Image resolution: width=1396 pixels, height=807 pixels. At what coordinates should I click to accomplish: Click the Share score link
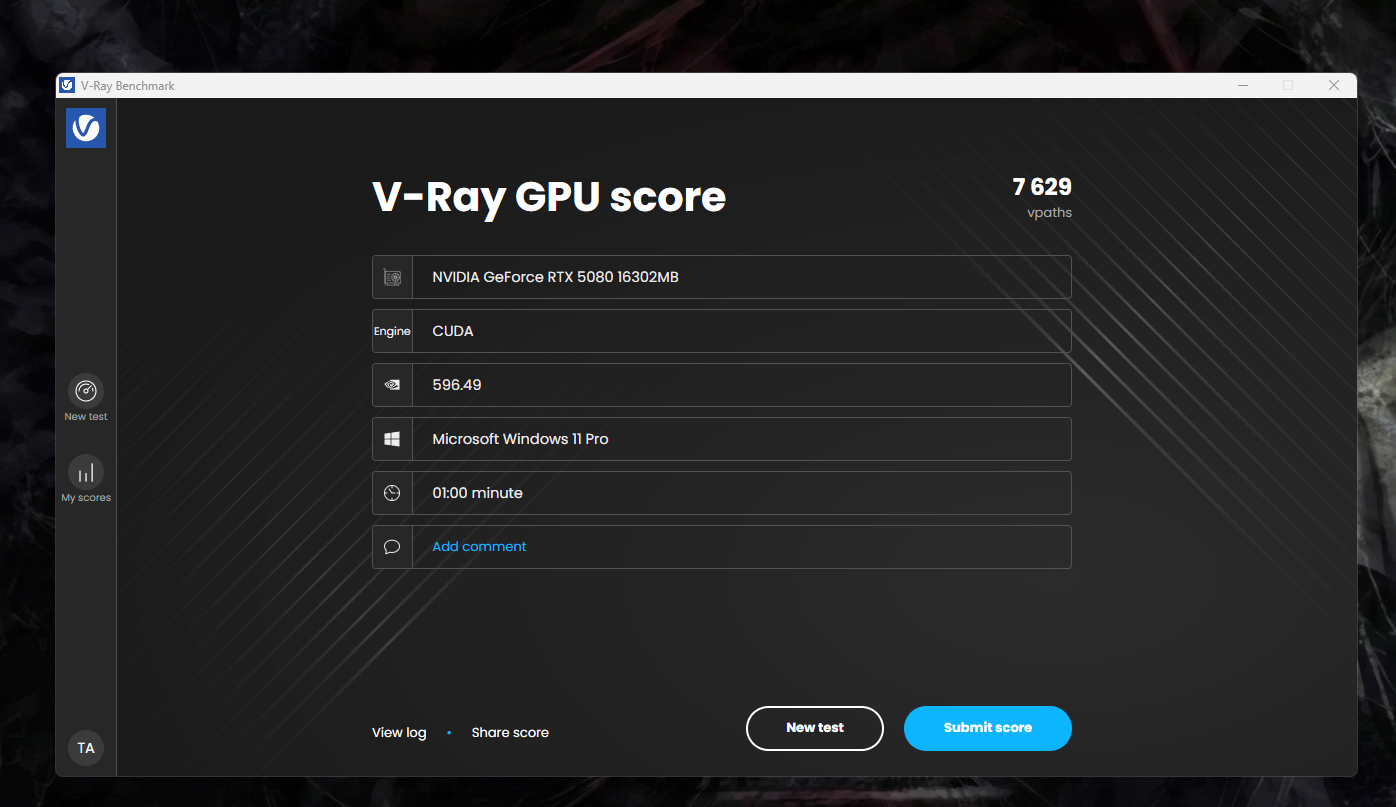510,733
